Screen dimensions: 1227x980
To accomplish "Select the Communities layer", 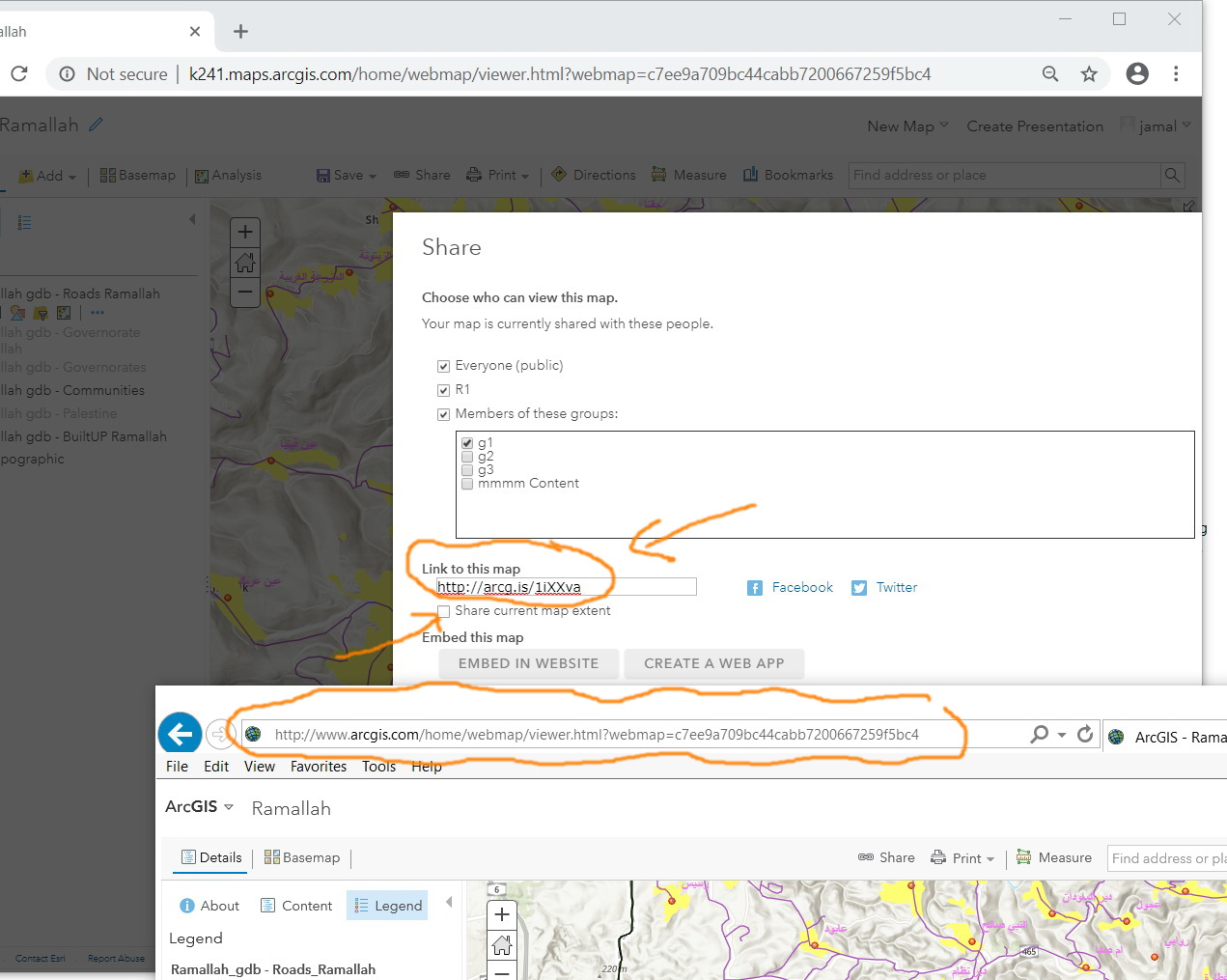I will click(x=72, y=390).
